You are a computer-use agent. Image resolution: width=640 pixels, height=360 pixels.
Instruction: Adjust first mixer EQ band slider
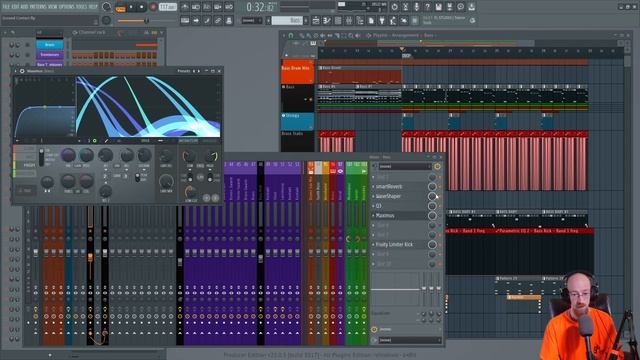coord(424,288)
